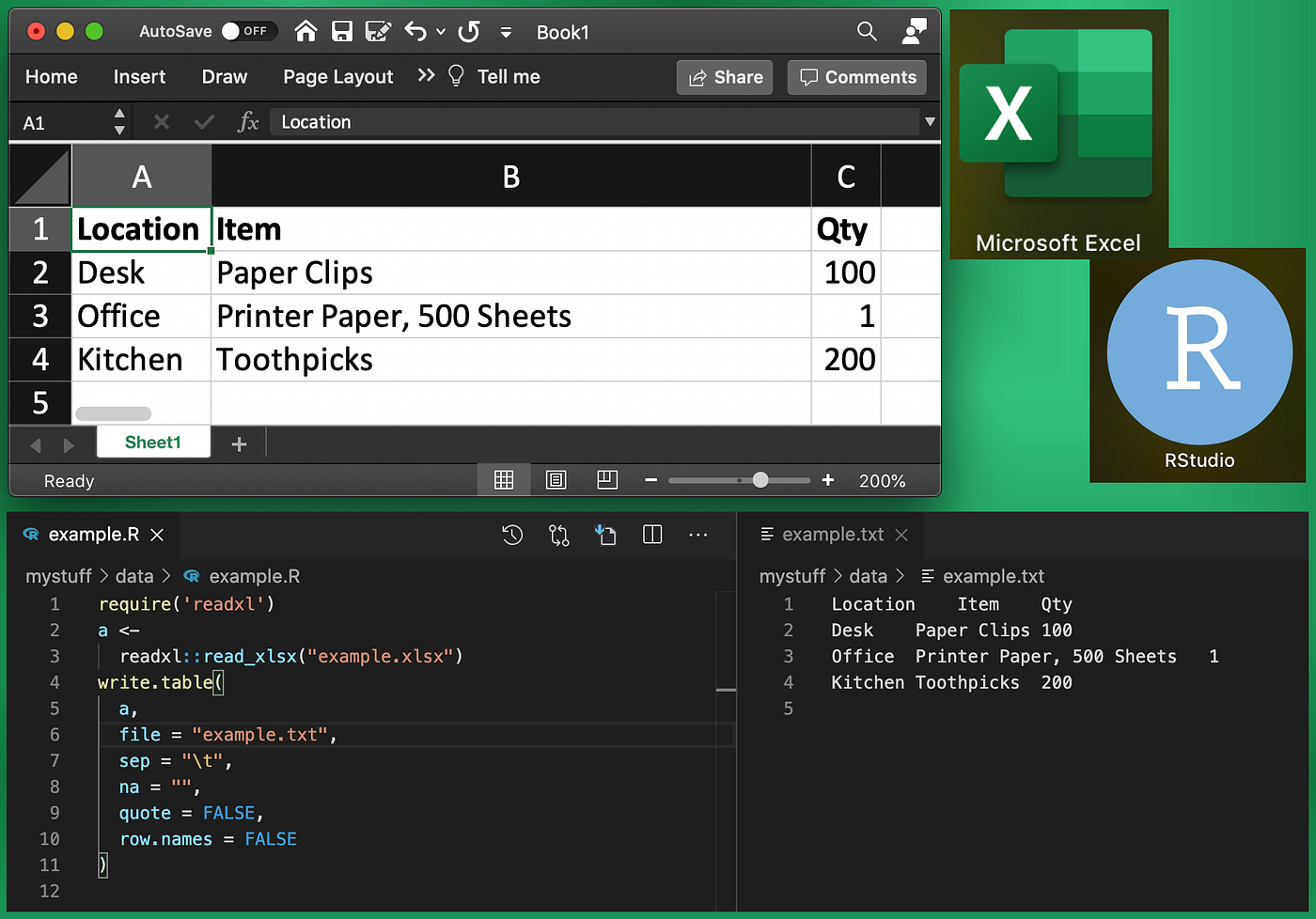Screen dimensions: 1316x919
Task: Open the editor more actions ellipsis
Action: click(x=698, y=535)
